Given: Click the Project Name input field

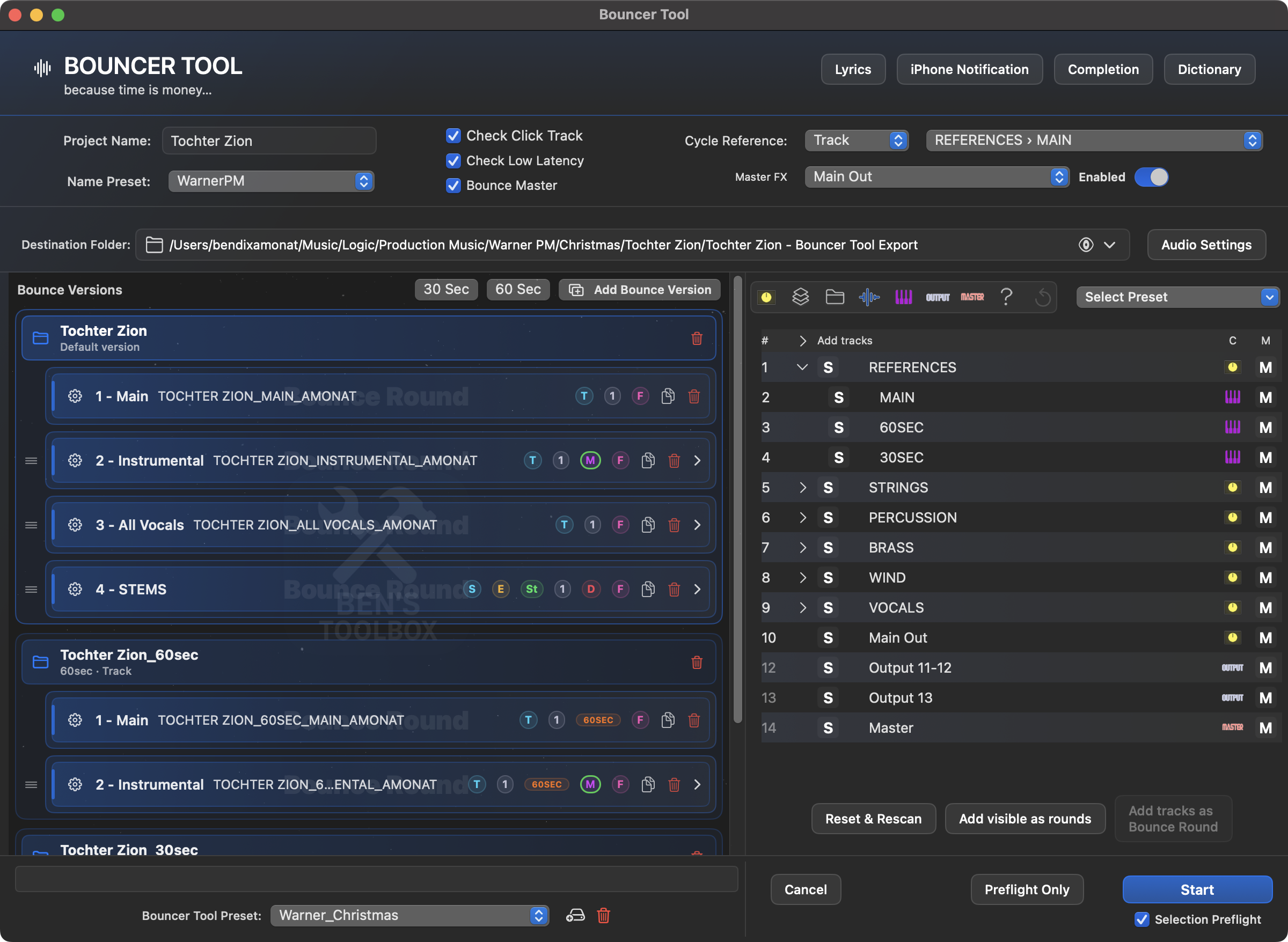Looking at the screenshot, I should (x=269, y=140).
